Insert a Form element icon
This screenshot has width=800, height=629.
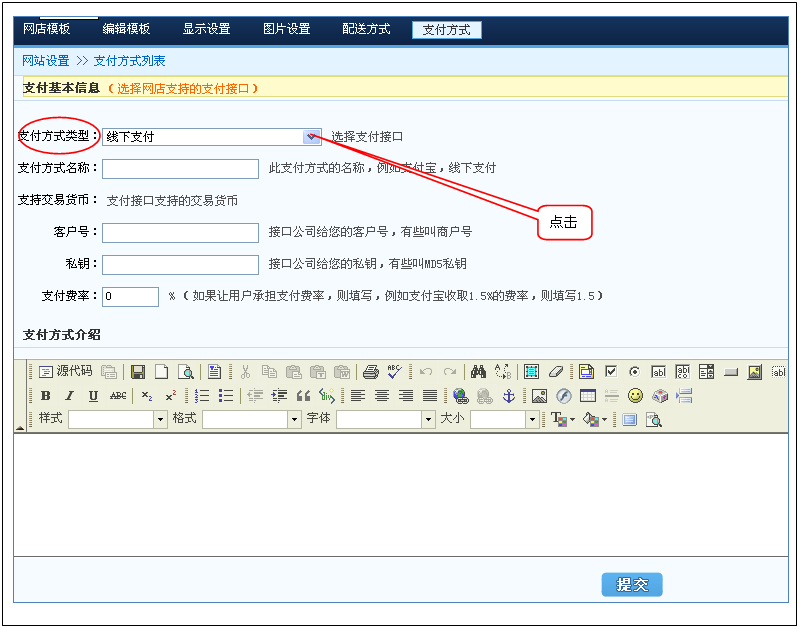coord(587,372)
